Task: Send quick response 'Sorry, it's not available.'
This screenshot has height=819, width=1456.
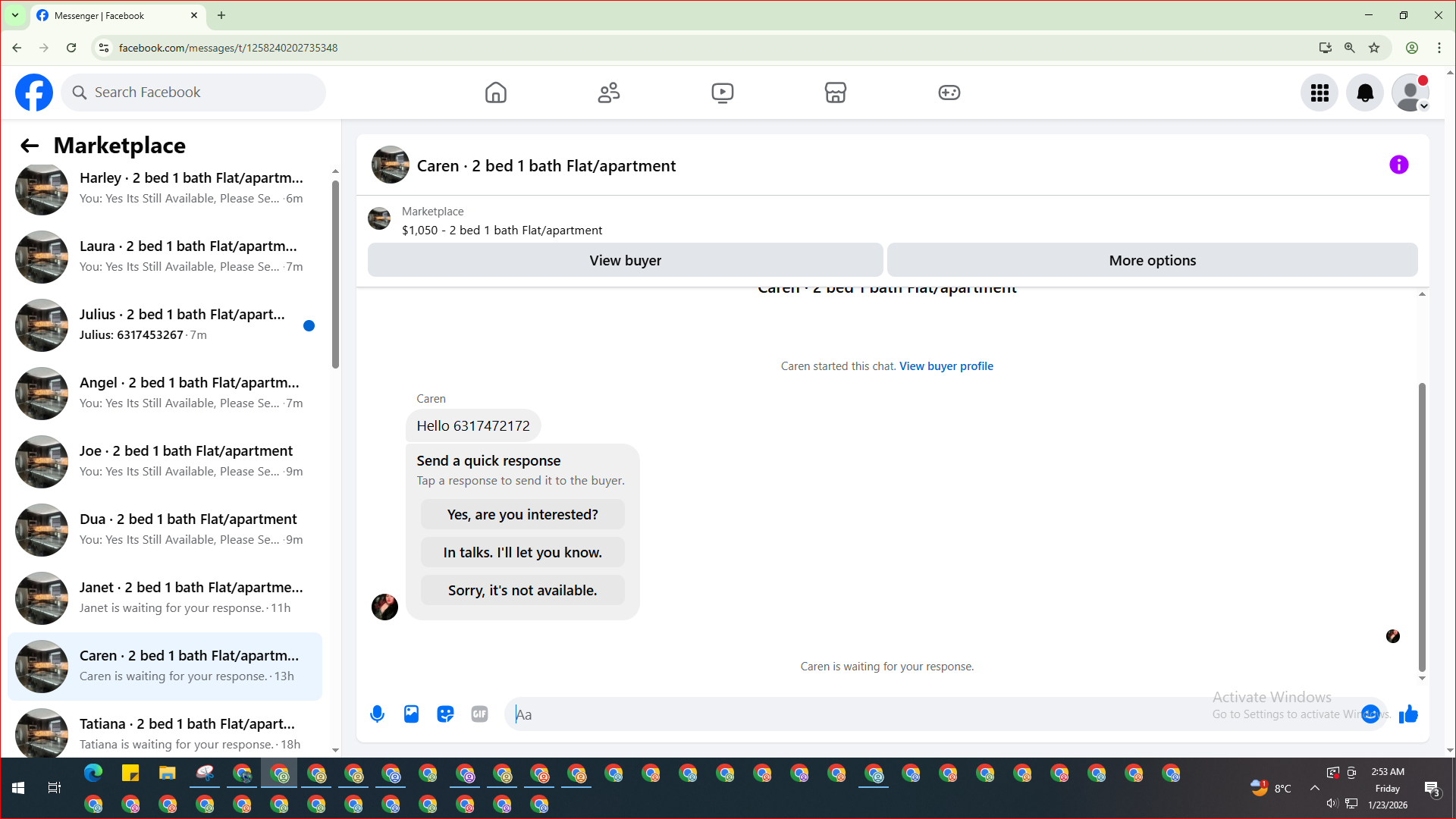Action: (x=522, y=590)
